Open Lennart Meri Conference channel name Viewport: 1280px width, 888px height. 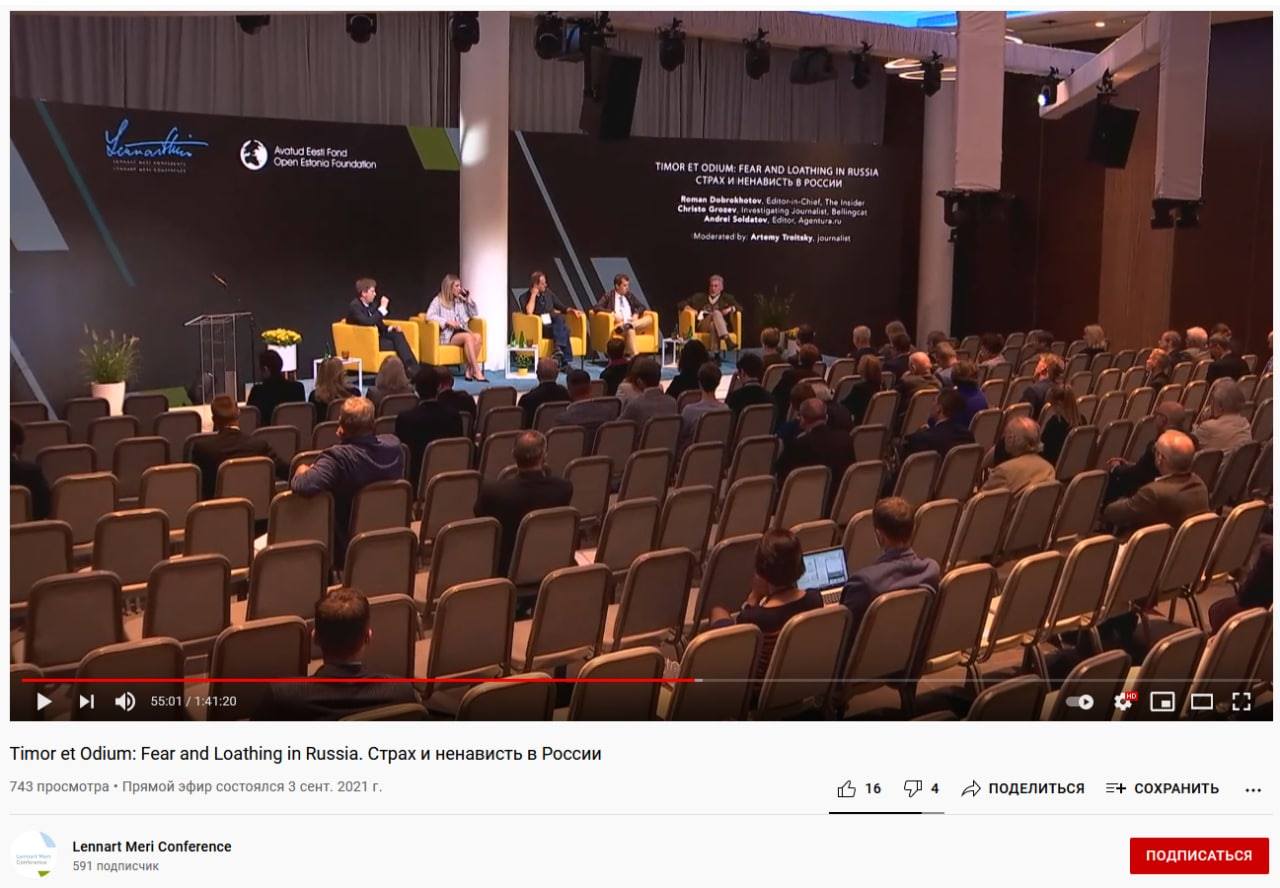(152, 846)
